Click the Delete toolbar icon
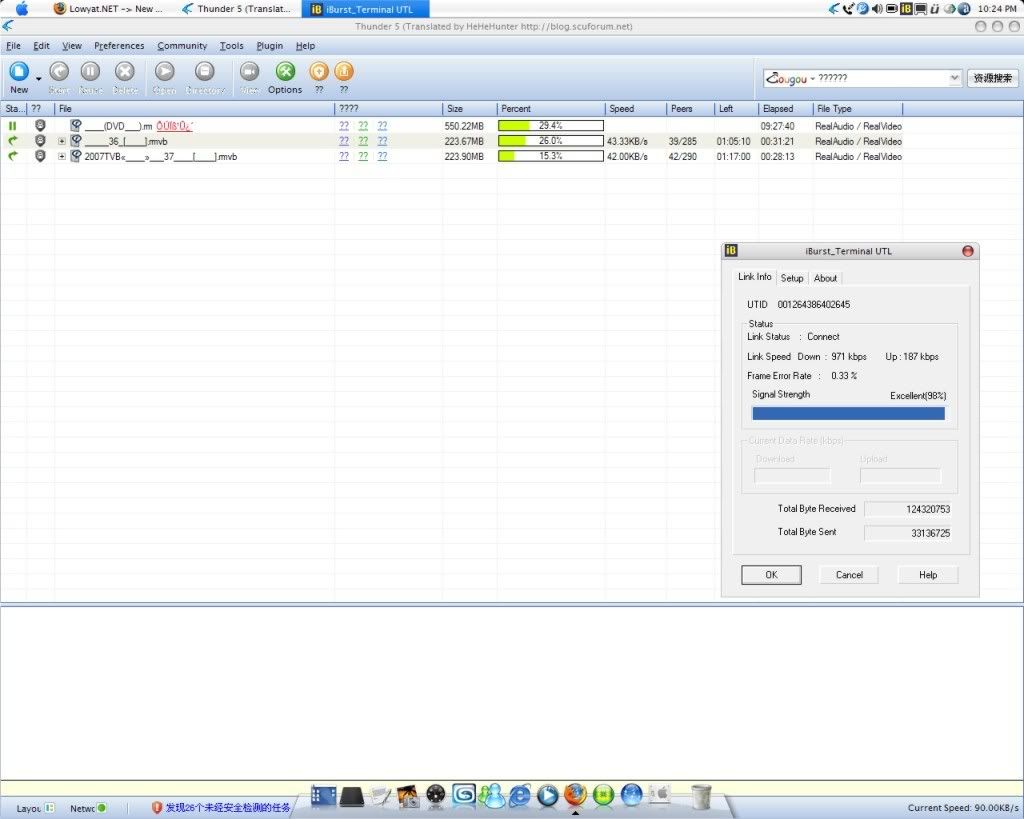The image size is (1024, 819). pos(125,72)
